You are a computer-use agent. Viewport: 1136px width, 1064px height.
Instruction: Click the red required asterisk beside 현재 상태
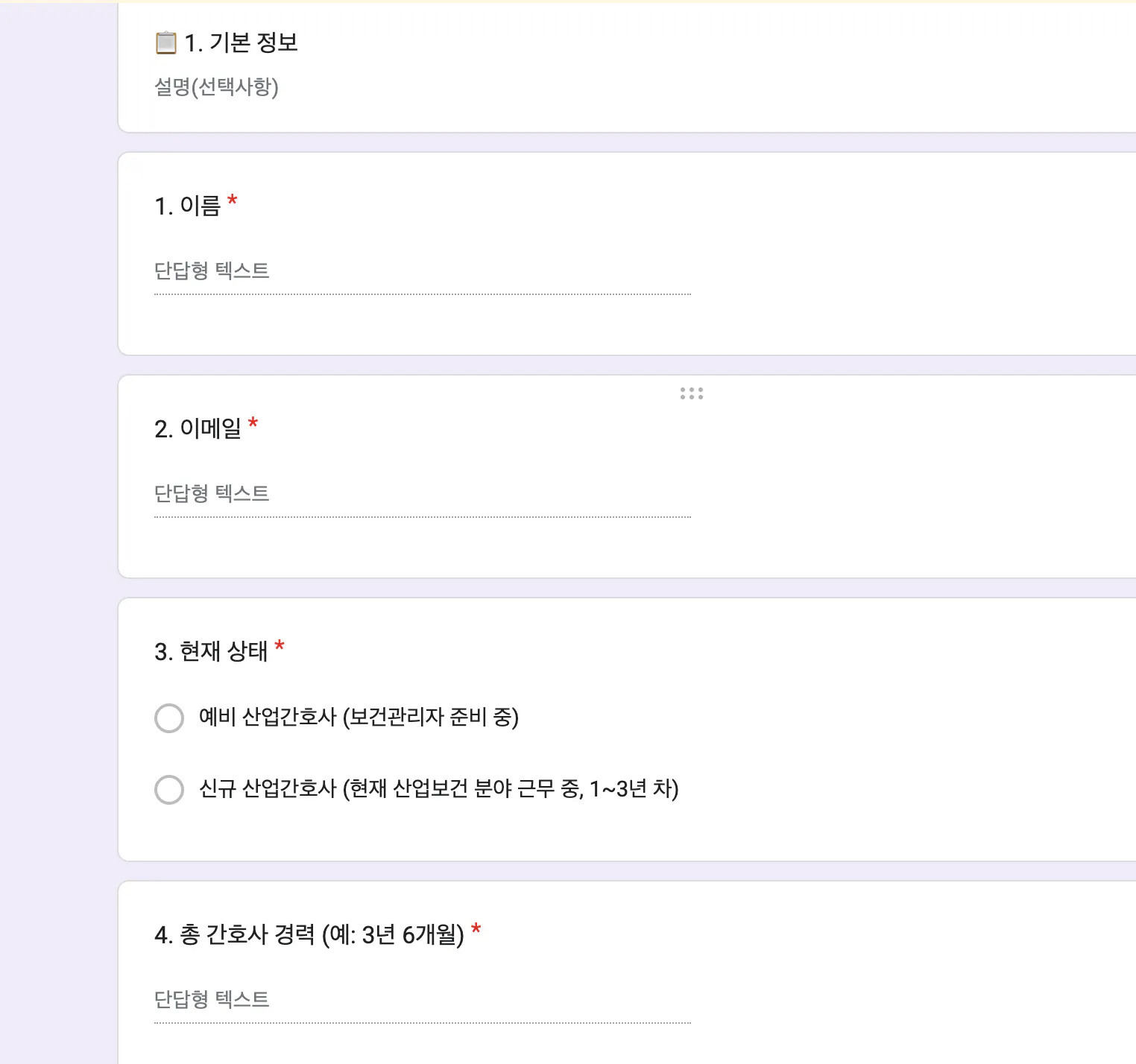[280, 647]
